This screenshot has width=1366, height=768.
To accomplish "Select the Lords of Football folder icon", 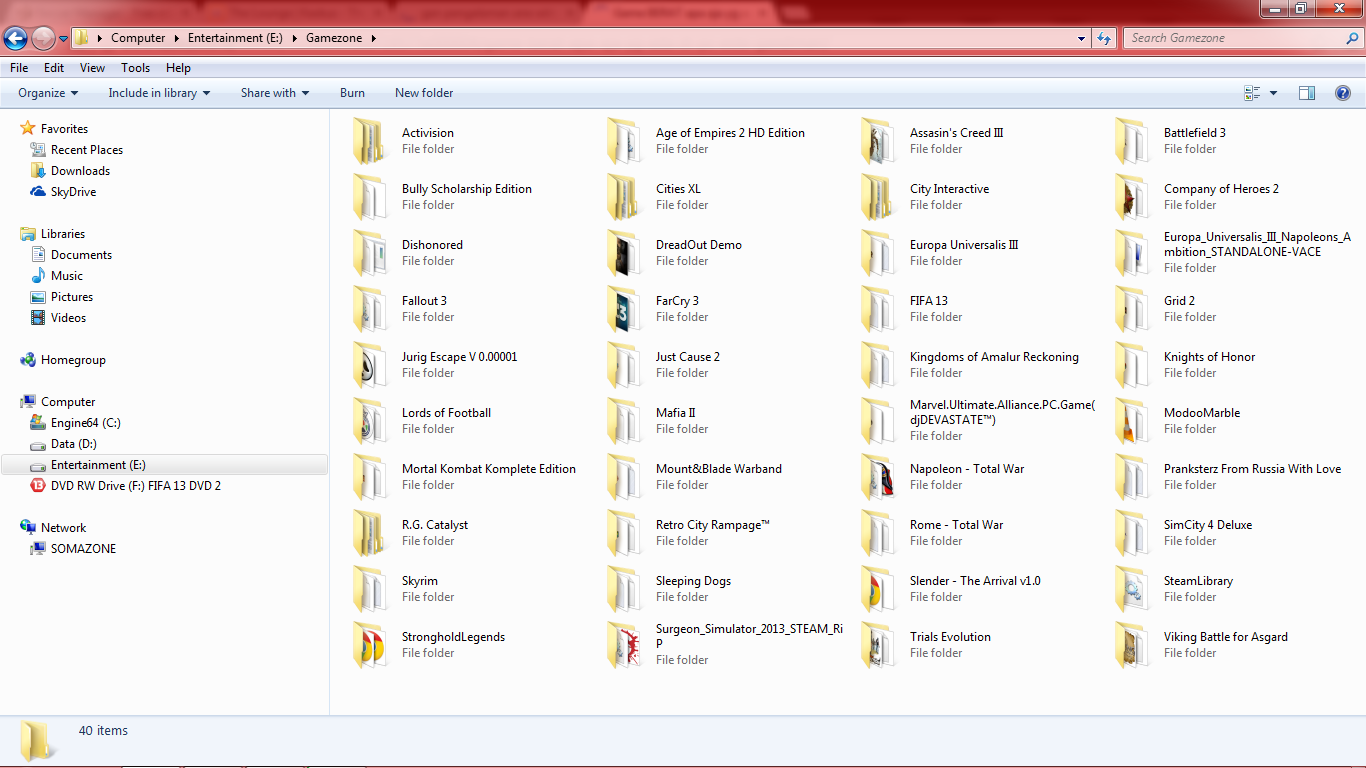I will 370,420.
